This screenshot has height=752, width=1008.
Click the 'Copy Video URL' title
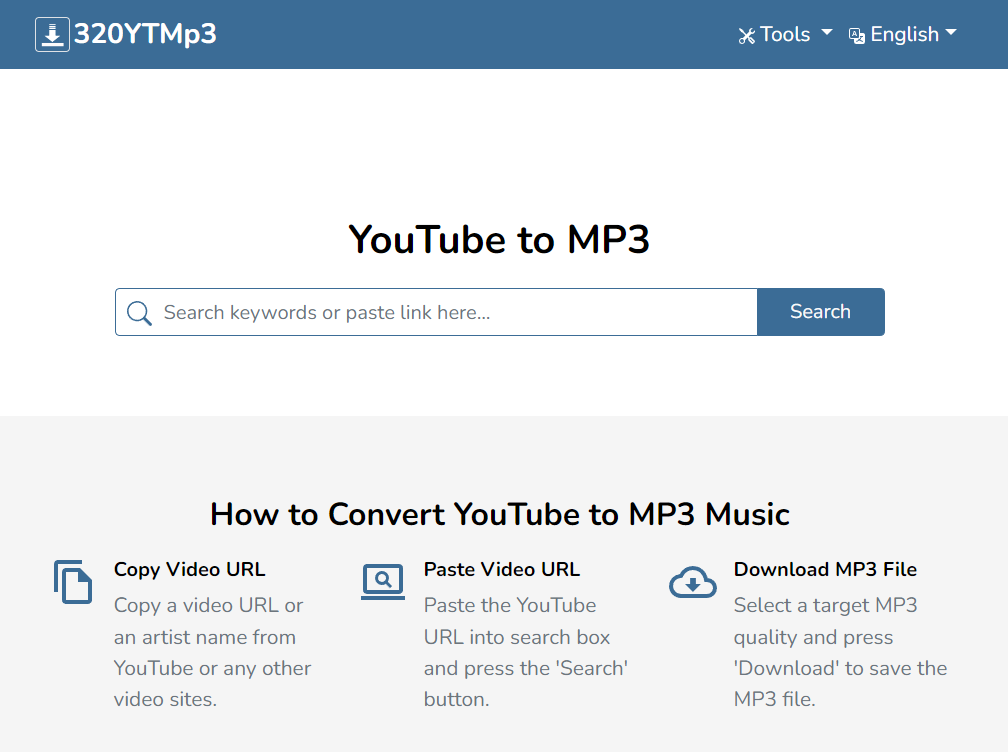(190, 569)
